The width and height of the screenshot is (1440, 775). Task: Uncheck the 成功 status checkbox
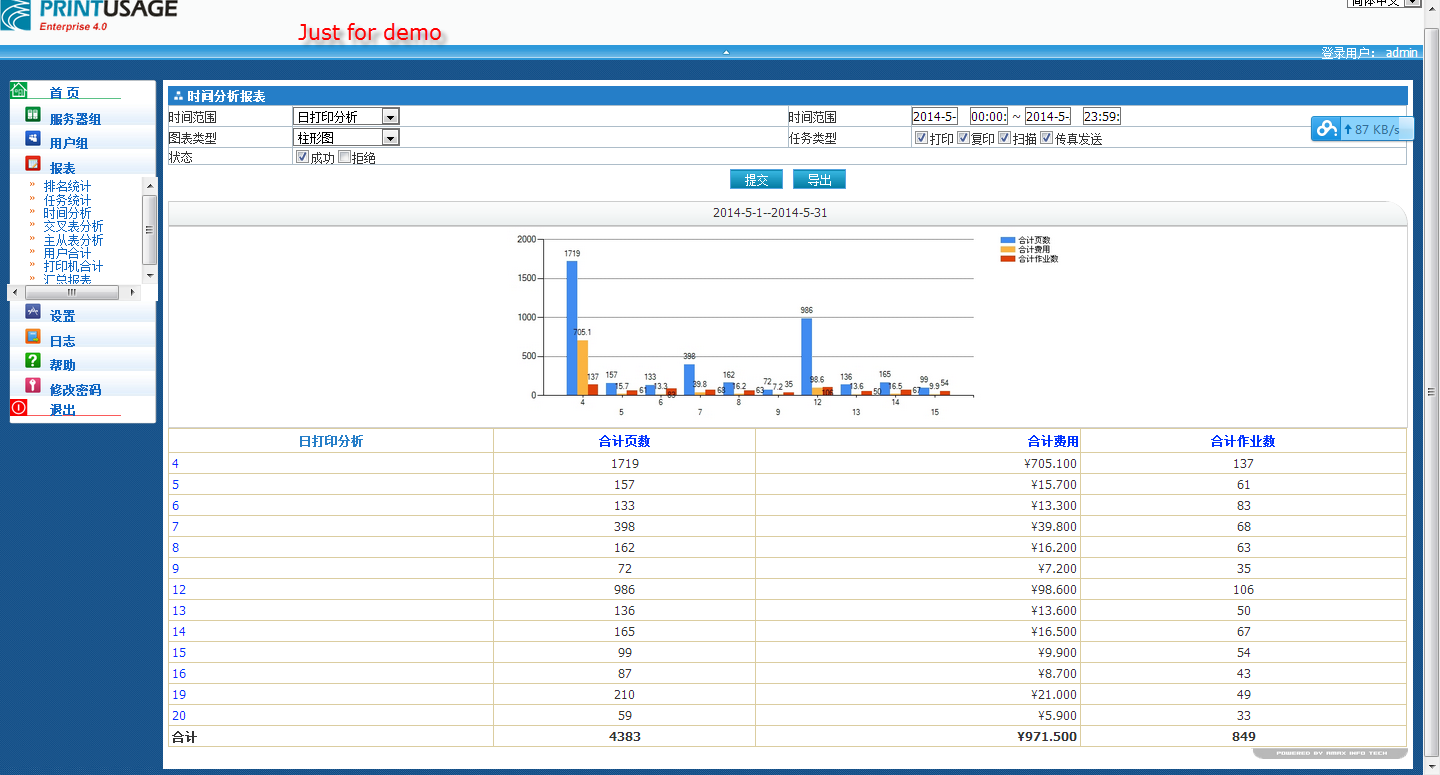point(302,157)
